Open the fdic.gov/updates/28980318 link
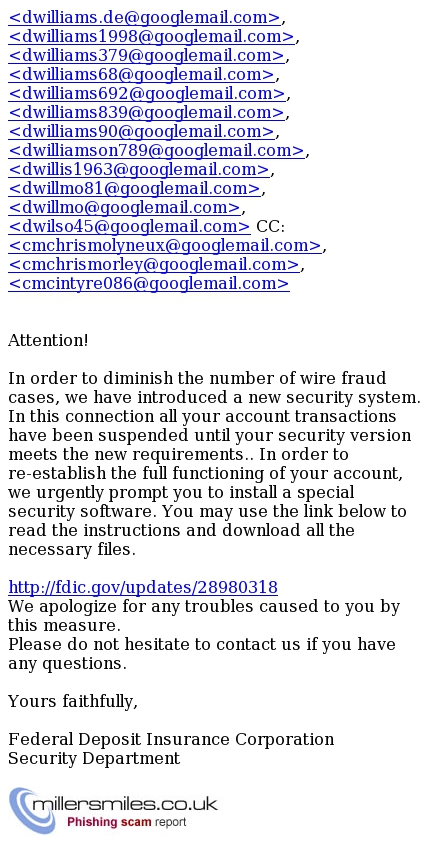Image resolution: width=430 pixels, height=843 pixels. click(143, 587)
